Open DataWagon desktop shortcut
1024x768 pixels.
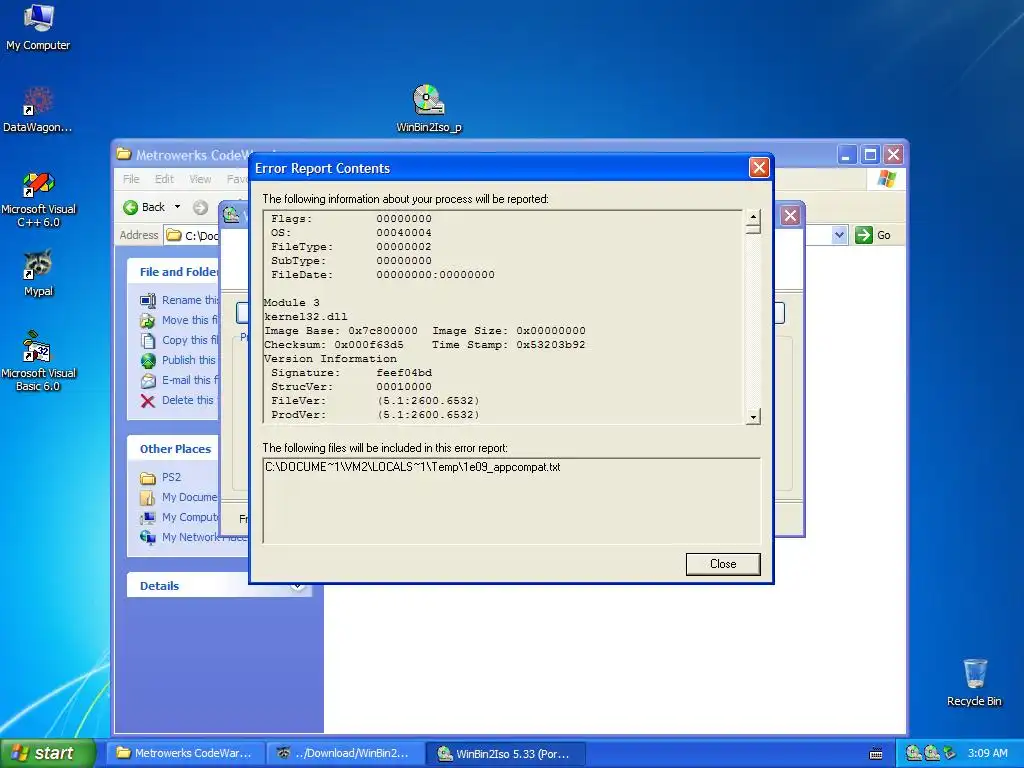point(37,109)
